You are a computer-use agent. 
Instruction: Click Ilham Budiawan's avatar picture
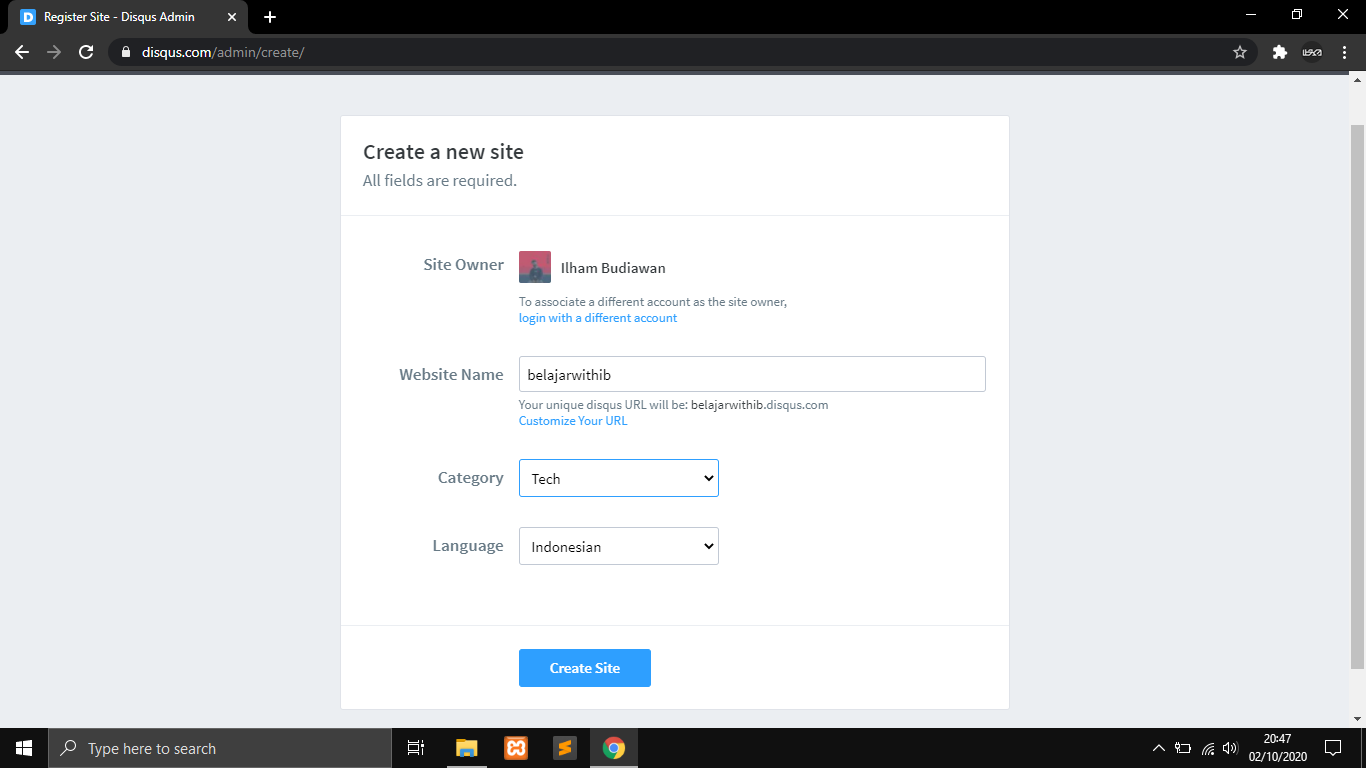[535, 267]
